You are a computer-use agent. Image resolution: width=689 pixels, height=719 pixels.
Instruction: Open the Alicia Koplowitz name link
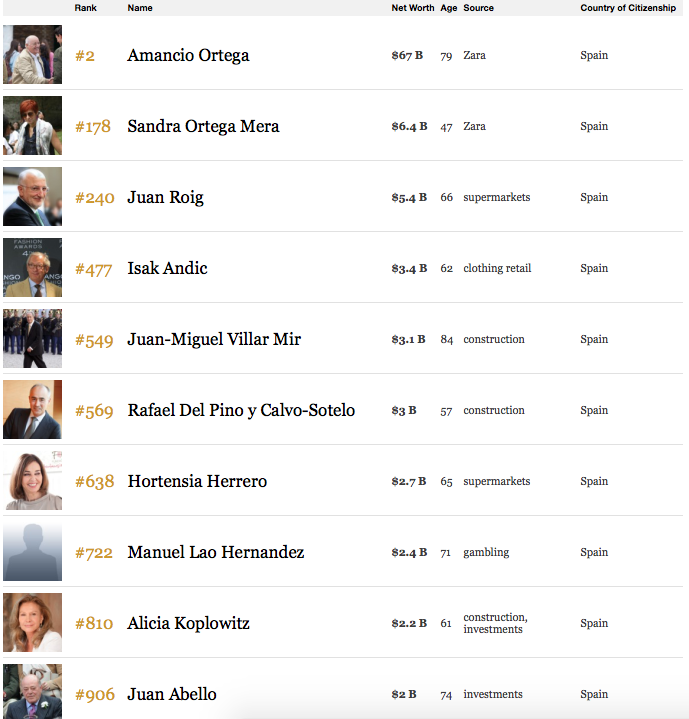pos(188,623)
